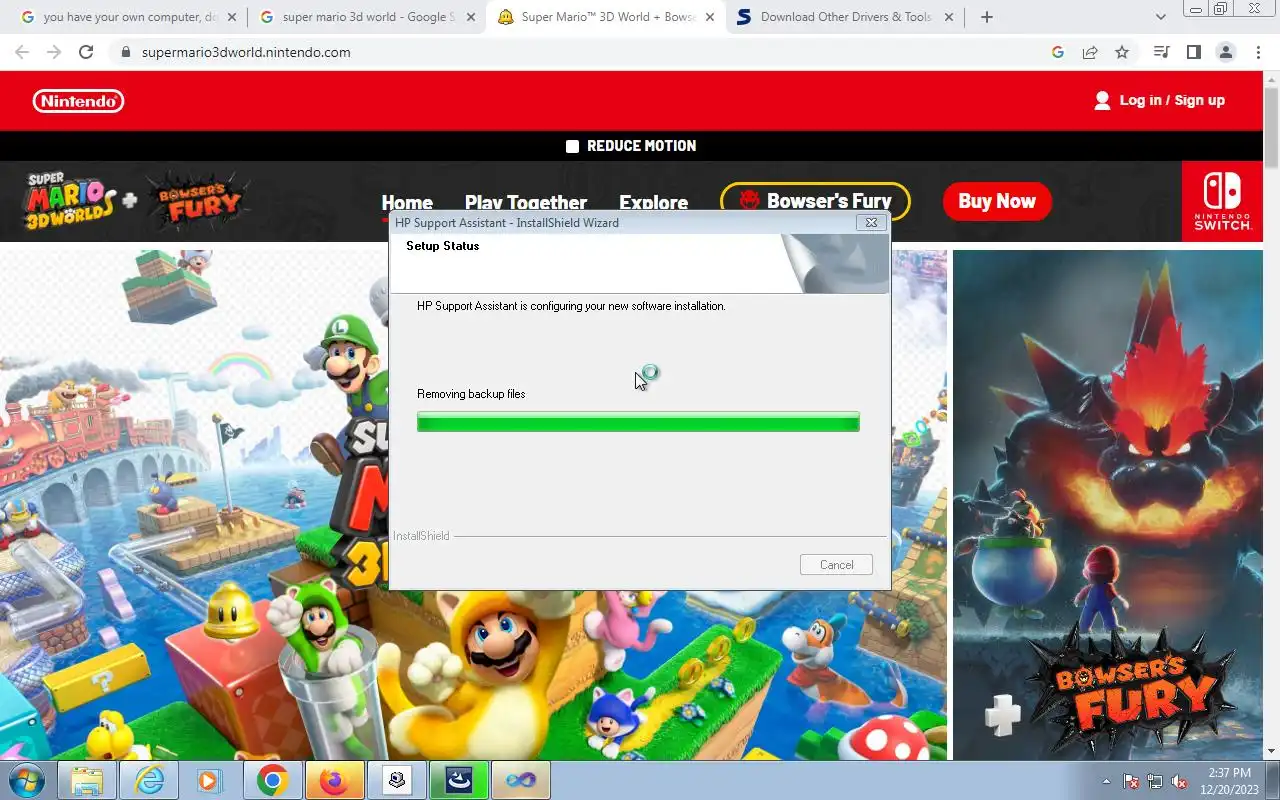The width and height of the screenshot is (1280, 800).
Task: Close the 'Super Mario 3D World + Bowser' tab
Action: click(710, 17)
